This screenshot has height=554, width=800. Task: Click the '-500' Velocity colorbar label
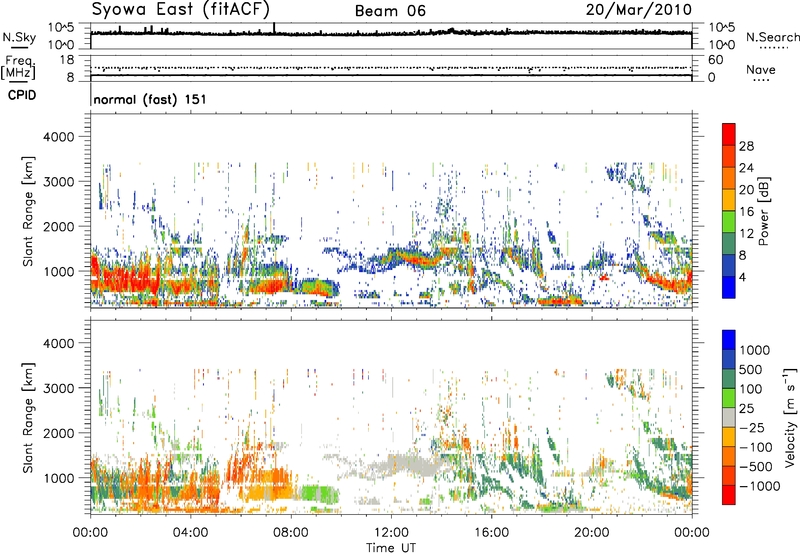(x=755, y=467)
